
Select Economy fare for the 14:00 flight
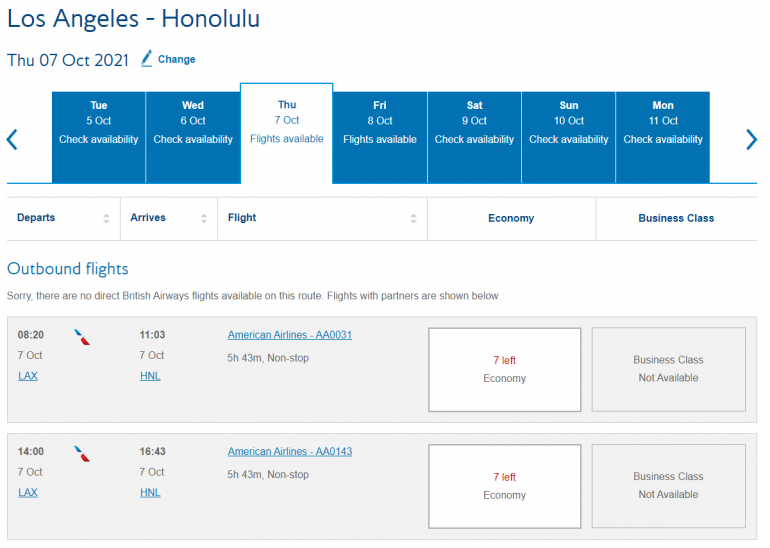[504, 486]
